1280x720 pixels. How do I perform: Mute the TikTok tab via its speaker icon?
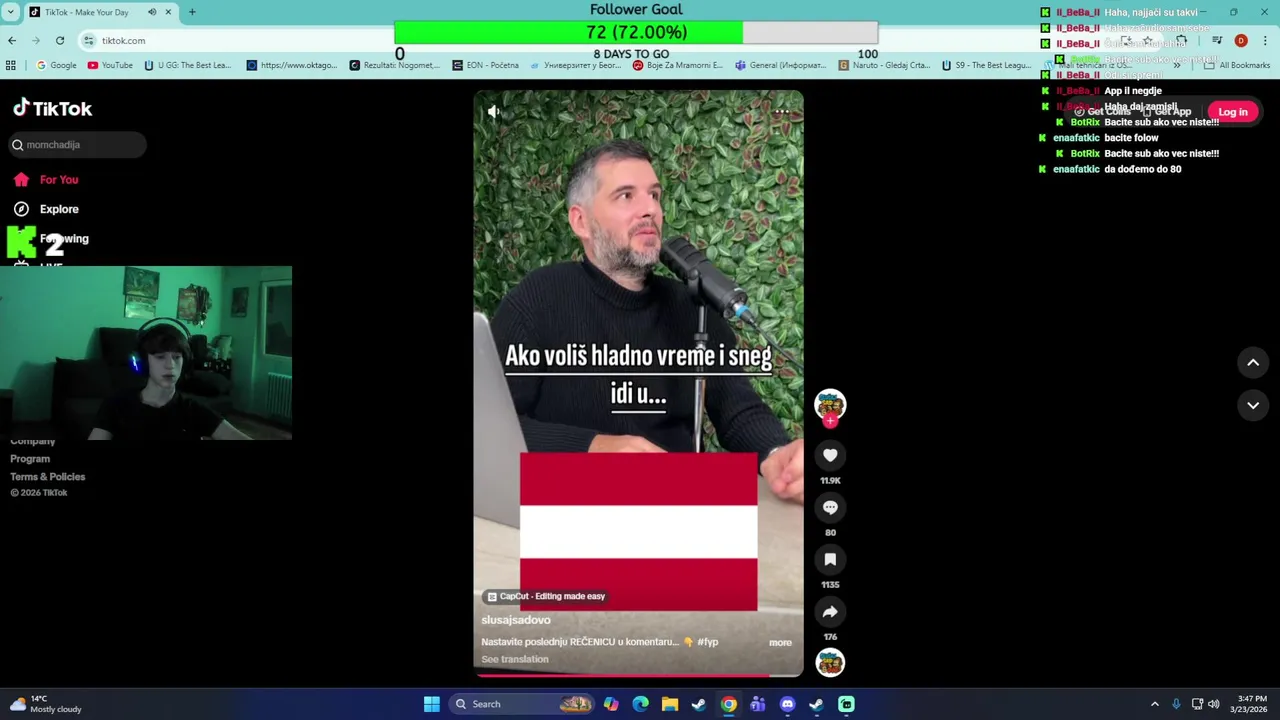coord(152,12)
